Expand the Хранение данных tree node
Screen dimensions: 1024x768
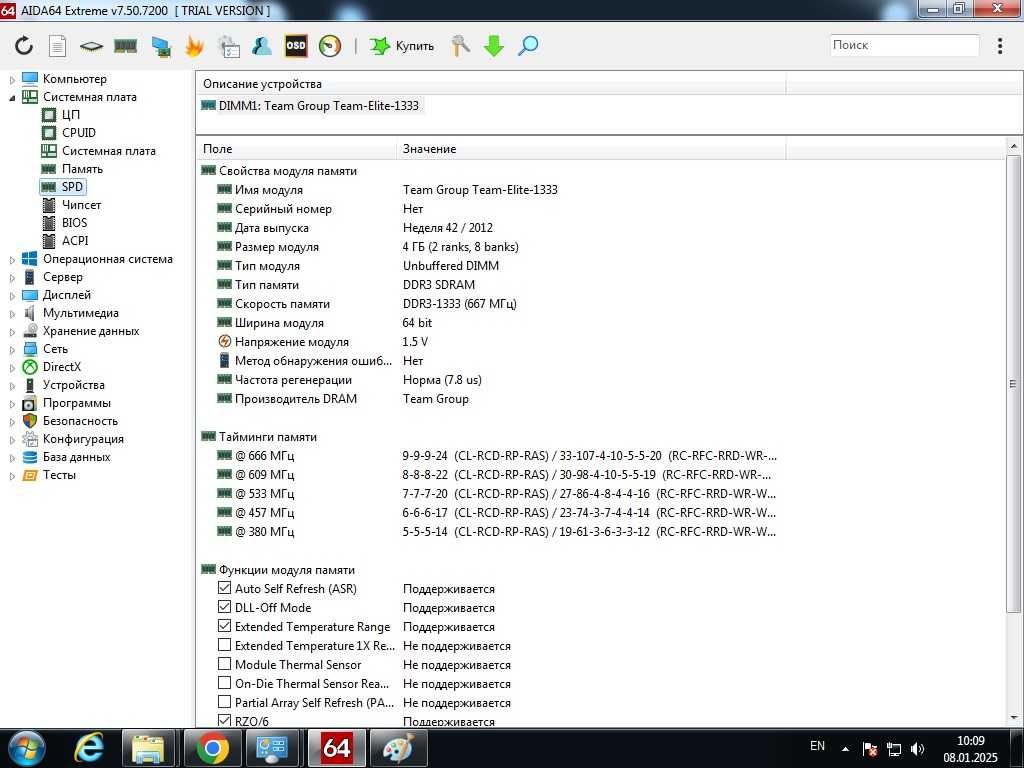coord(12,332)
